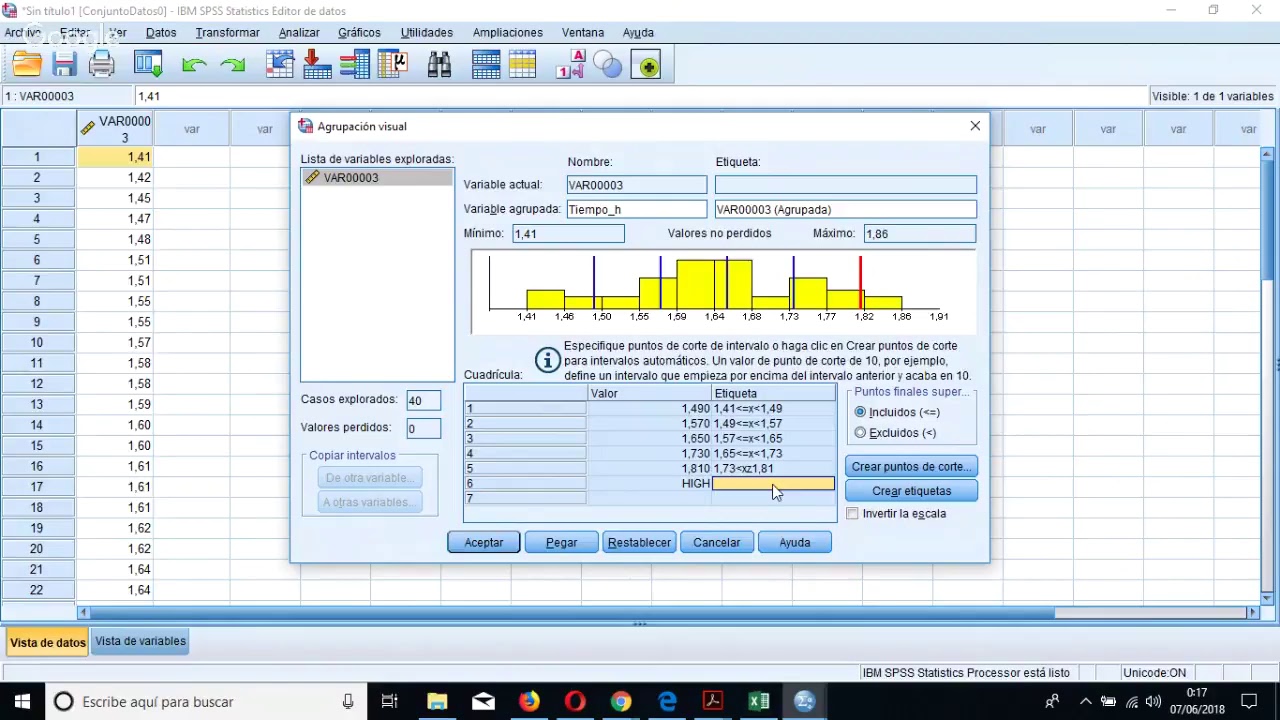Click the label cell 1,57<=x<1,65
The height and width of the screenshot is (720, 1280).
click(774, 439)
